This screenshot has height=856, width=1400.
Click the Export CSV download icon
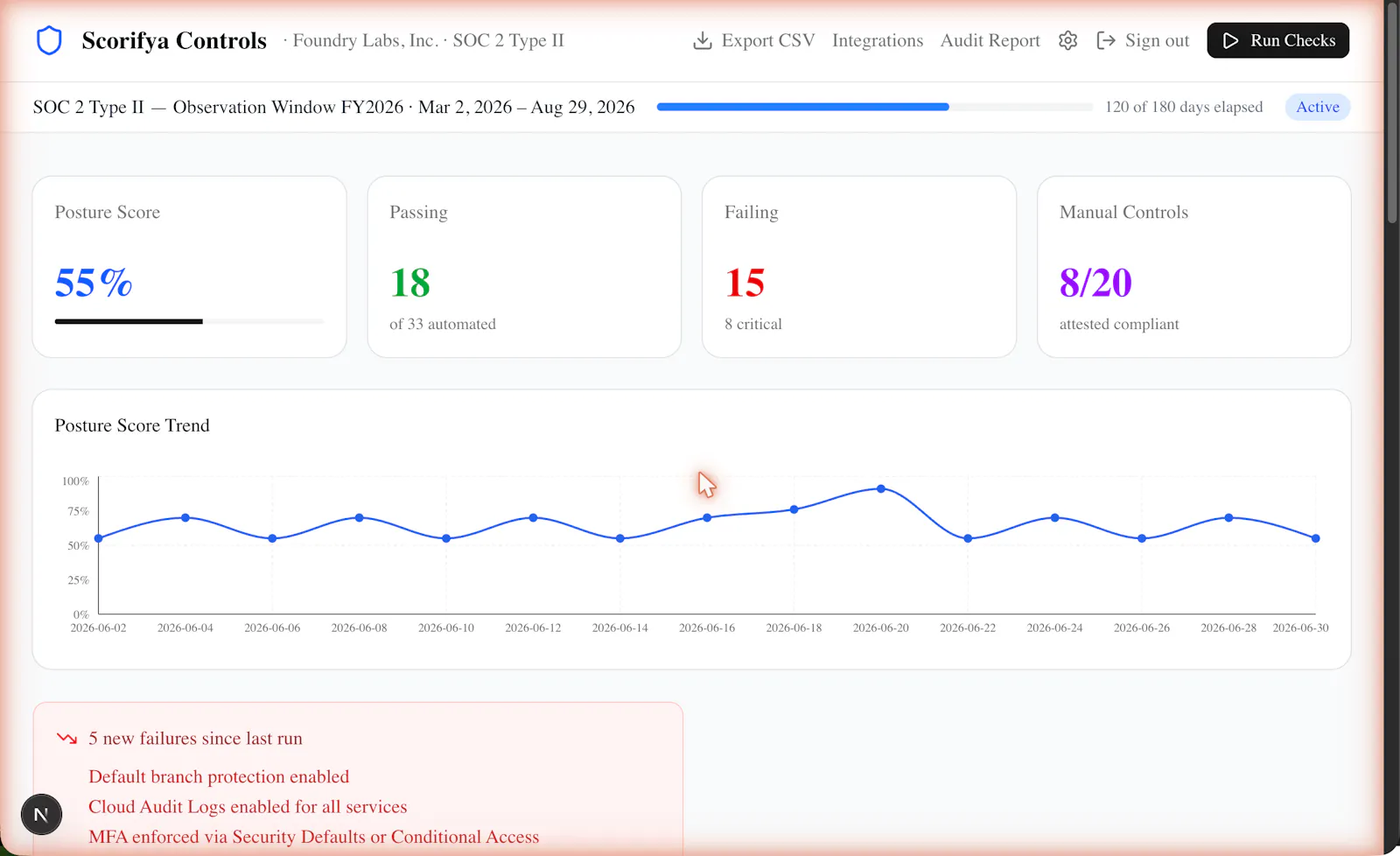click(x=702, y=40)
